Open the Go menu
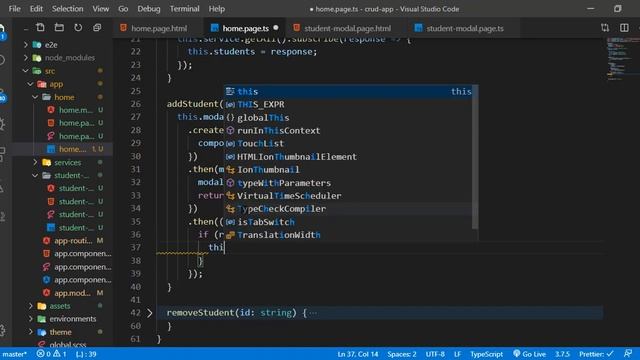640x360 pixels. (x=123, y=9)
